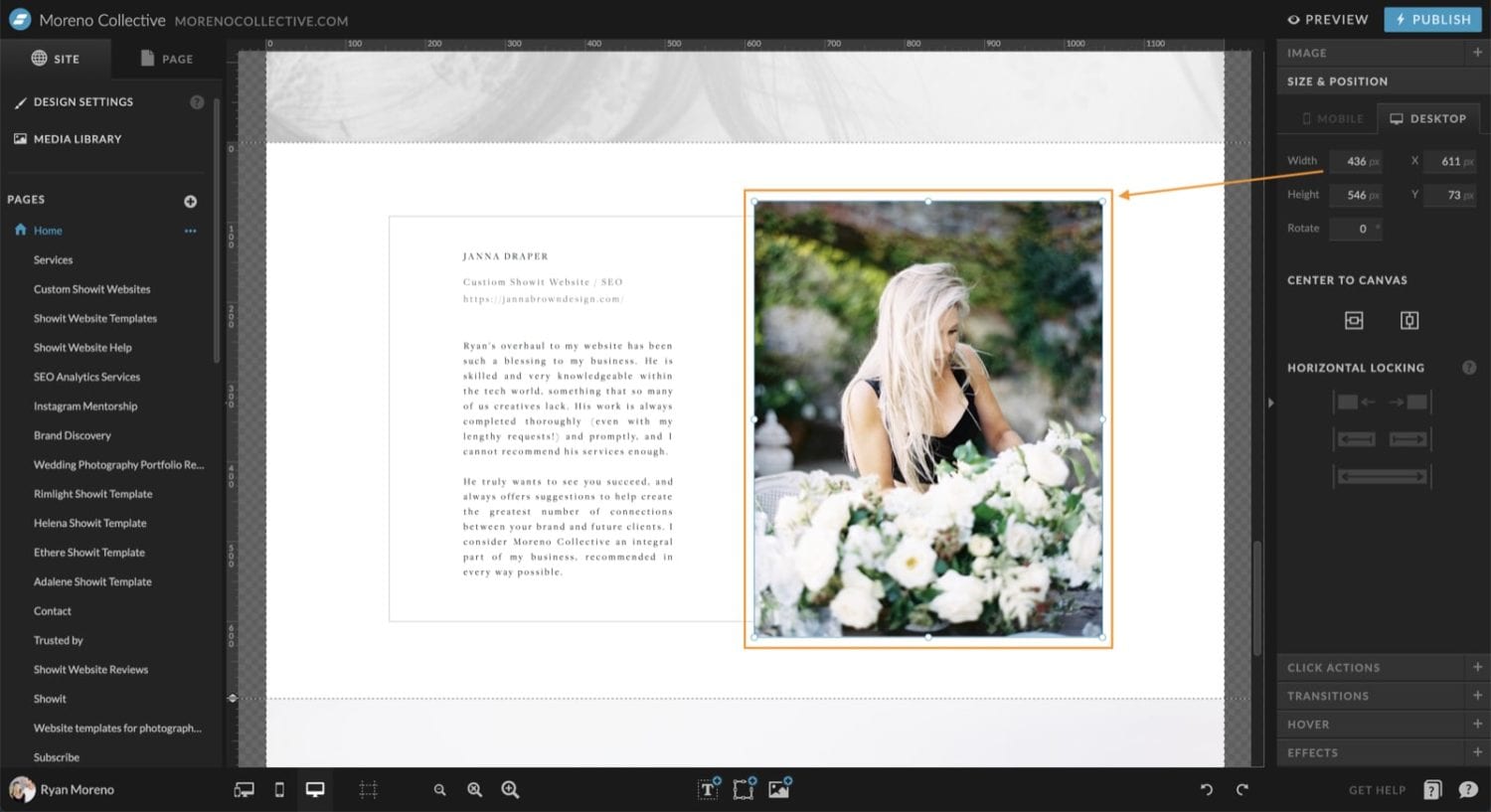The image size is (1491, 812).
Task: Click the Center Vertically to Canvas icon
Action: coord(1408,320)
